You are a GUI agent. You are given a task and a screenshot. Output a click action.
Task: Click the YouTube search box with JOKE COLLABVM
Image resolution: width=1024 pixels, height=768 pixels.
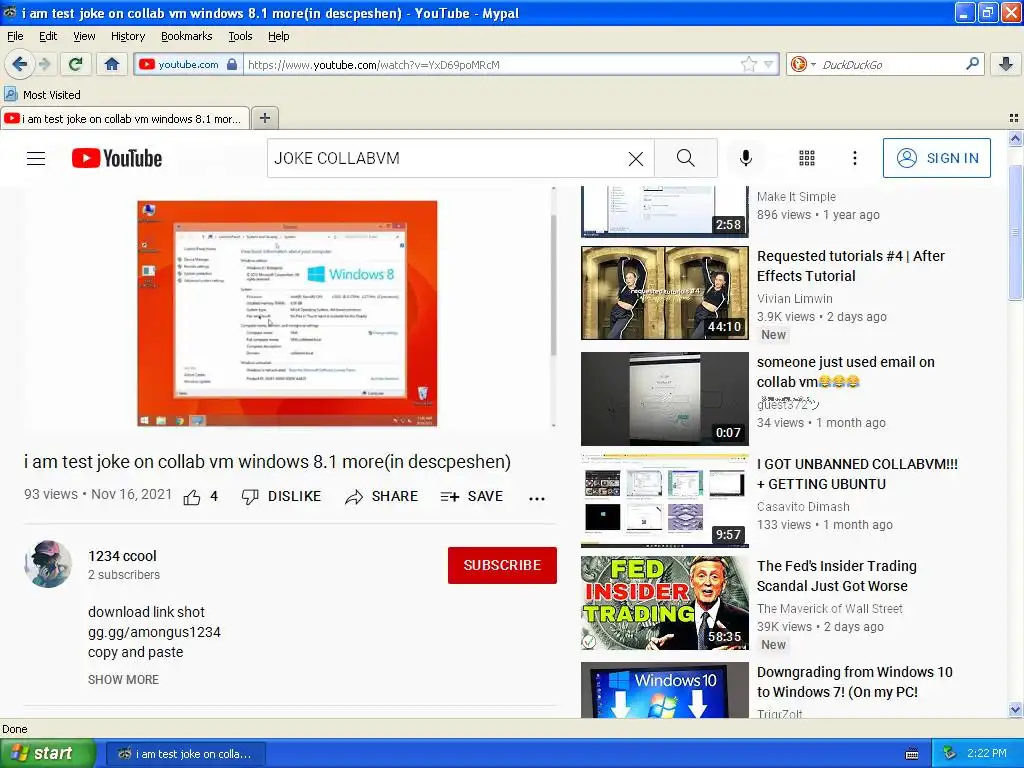(446, 158)
